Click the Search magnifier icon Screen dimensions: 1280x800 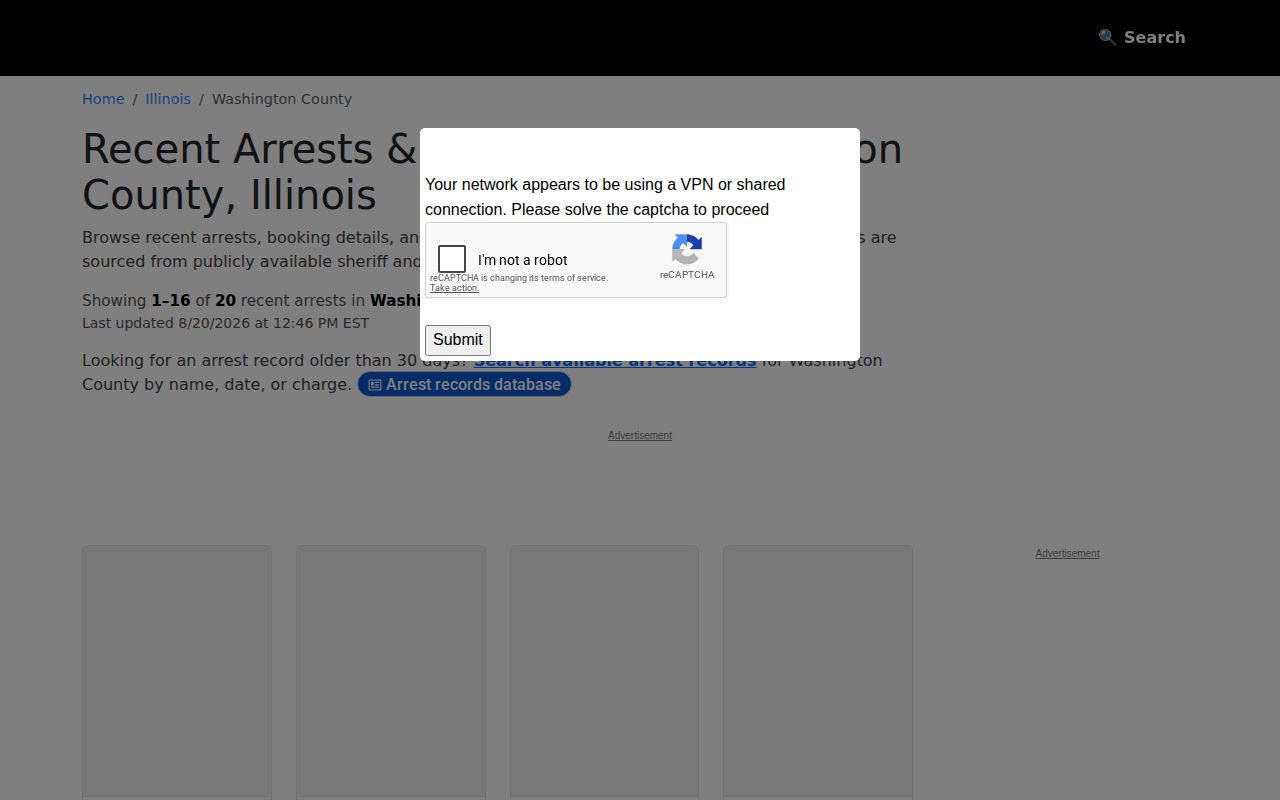1107,37
